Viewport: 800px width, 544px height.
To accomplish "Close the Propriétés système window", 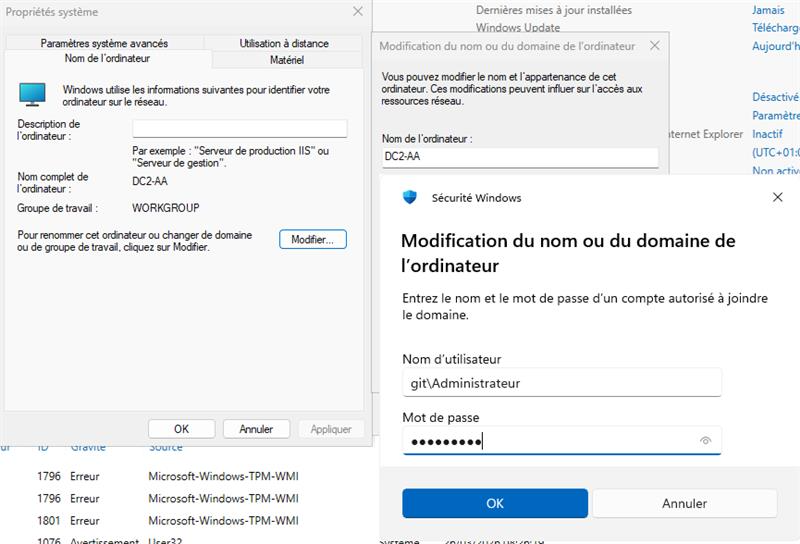I will pos(358,11).
